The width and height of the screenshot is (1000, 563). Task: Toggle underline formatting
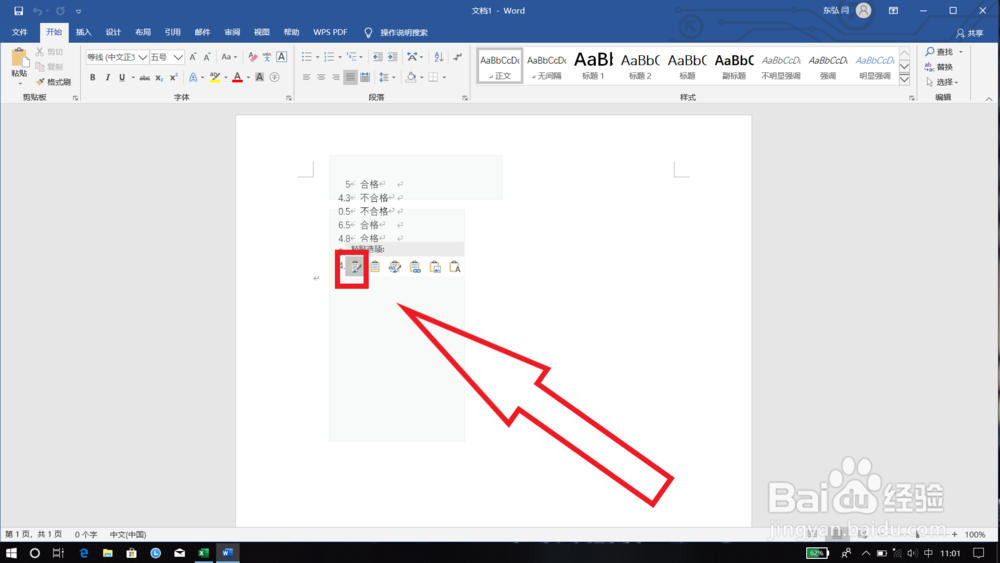tap(122, 78)
